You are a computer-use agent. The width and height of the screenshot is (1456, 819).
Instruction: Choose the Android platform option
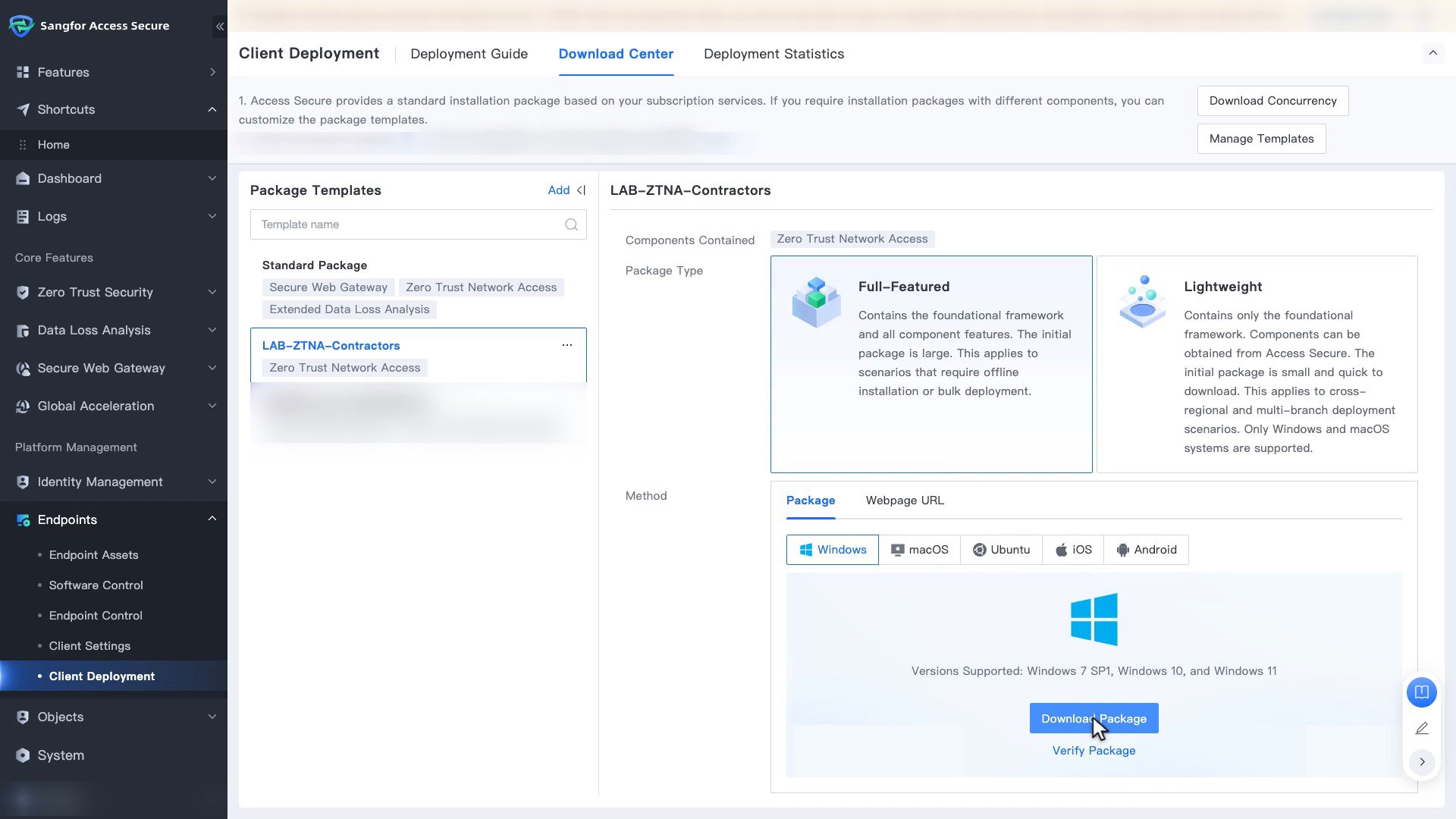(1146, 550)
